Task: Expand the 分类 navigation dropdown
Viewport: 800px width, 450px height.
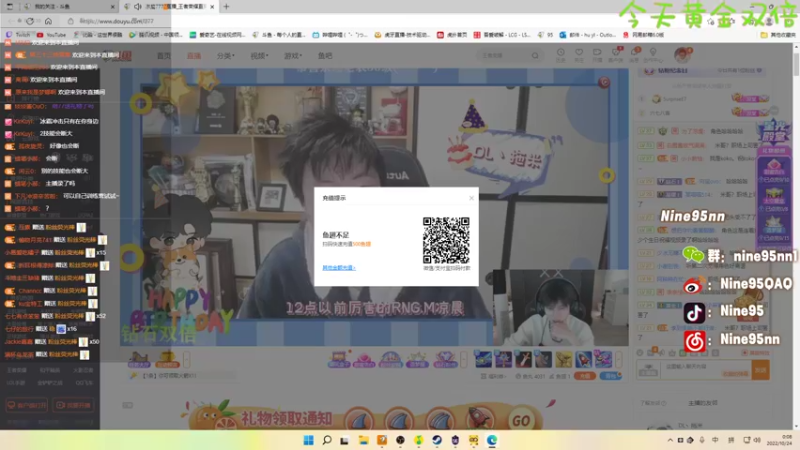Action: click(x=226, y=56)
